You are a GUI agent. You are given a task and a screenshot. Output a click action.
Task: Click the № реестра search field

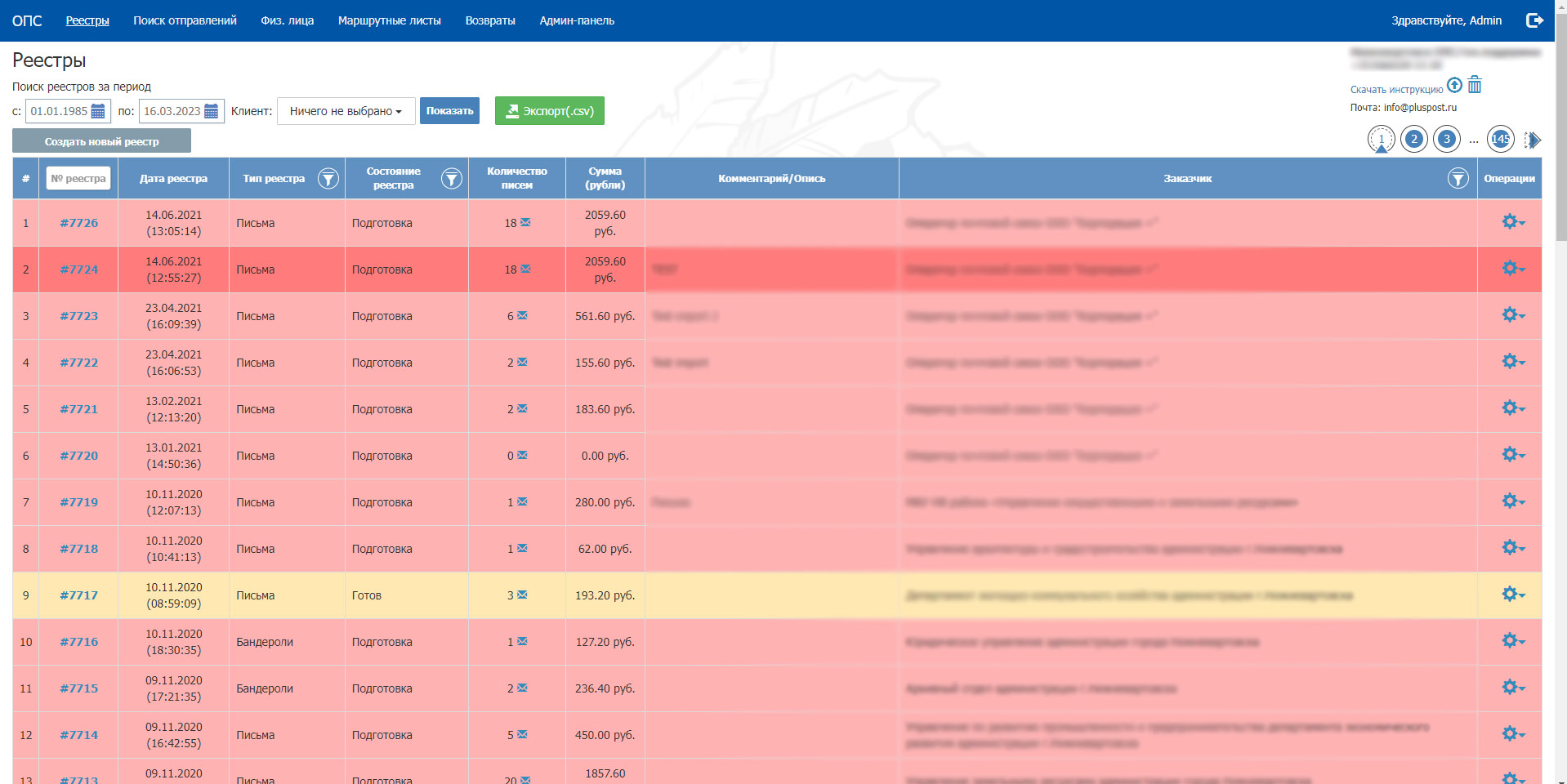78,179
